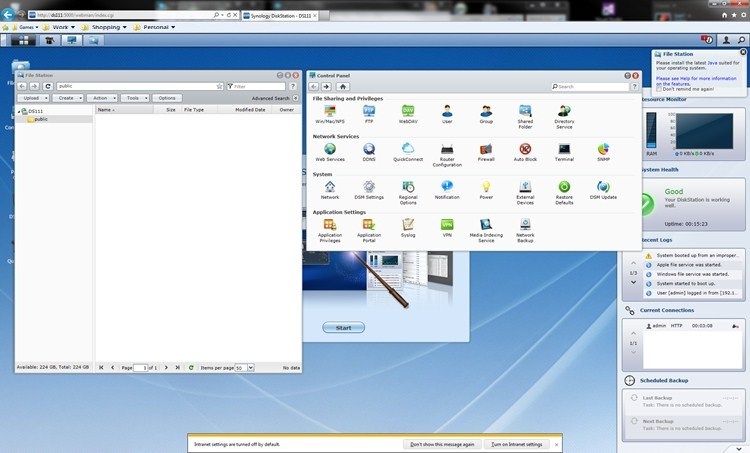750x453 pixels.
Task: Go to next page in File Station
Action: tap(166, 367)
